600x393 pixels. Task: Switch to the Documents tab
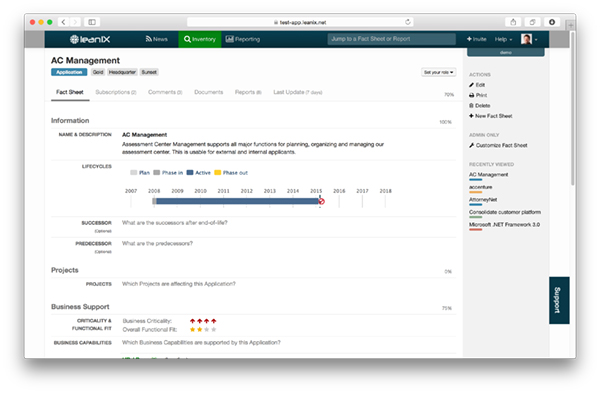click(x=209, y=92)
